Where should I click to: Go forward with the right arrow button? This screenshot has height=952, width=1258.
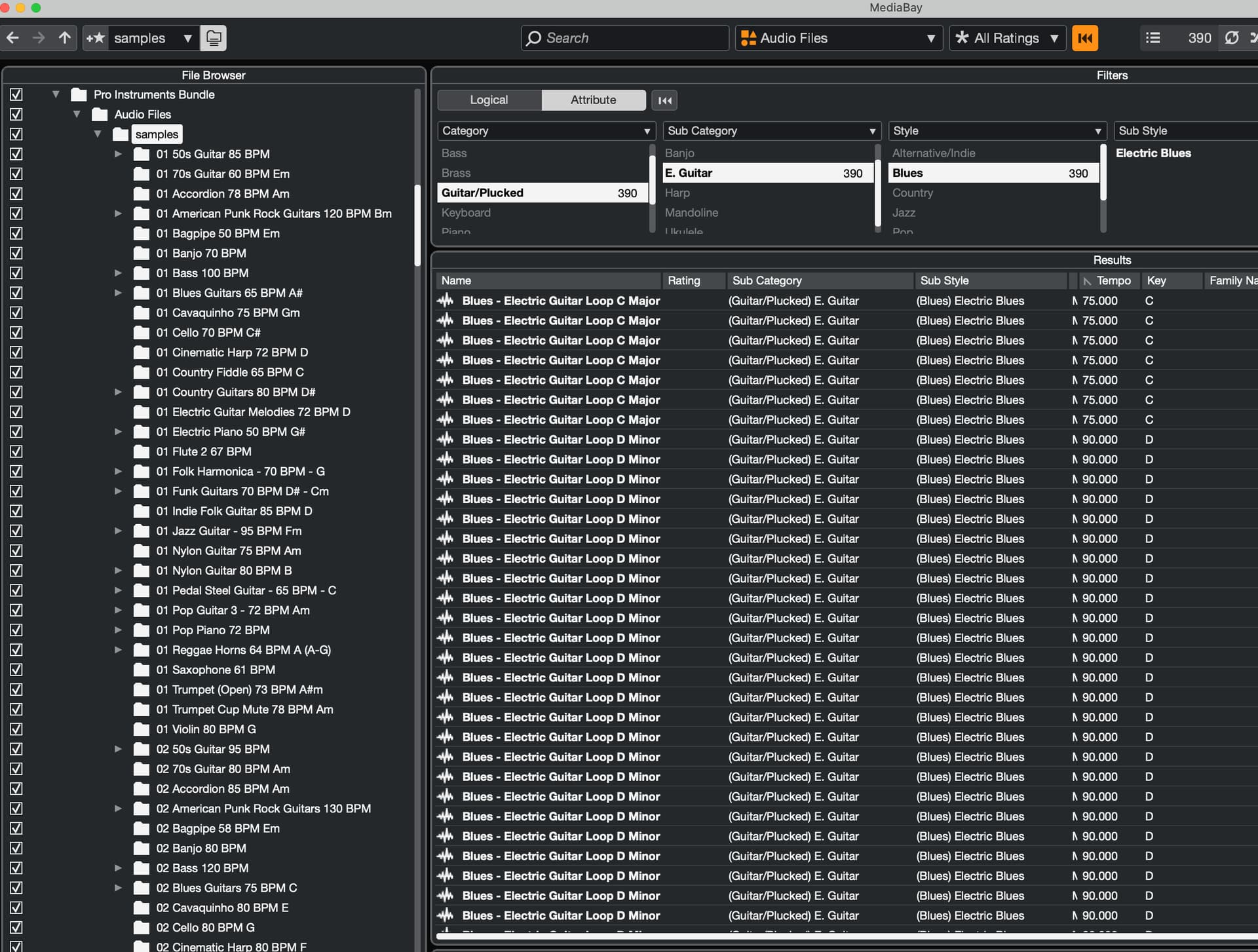click(x=39, y=38)
